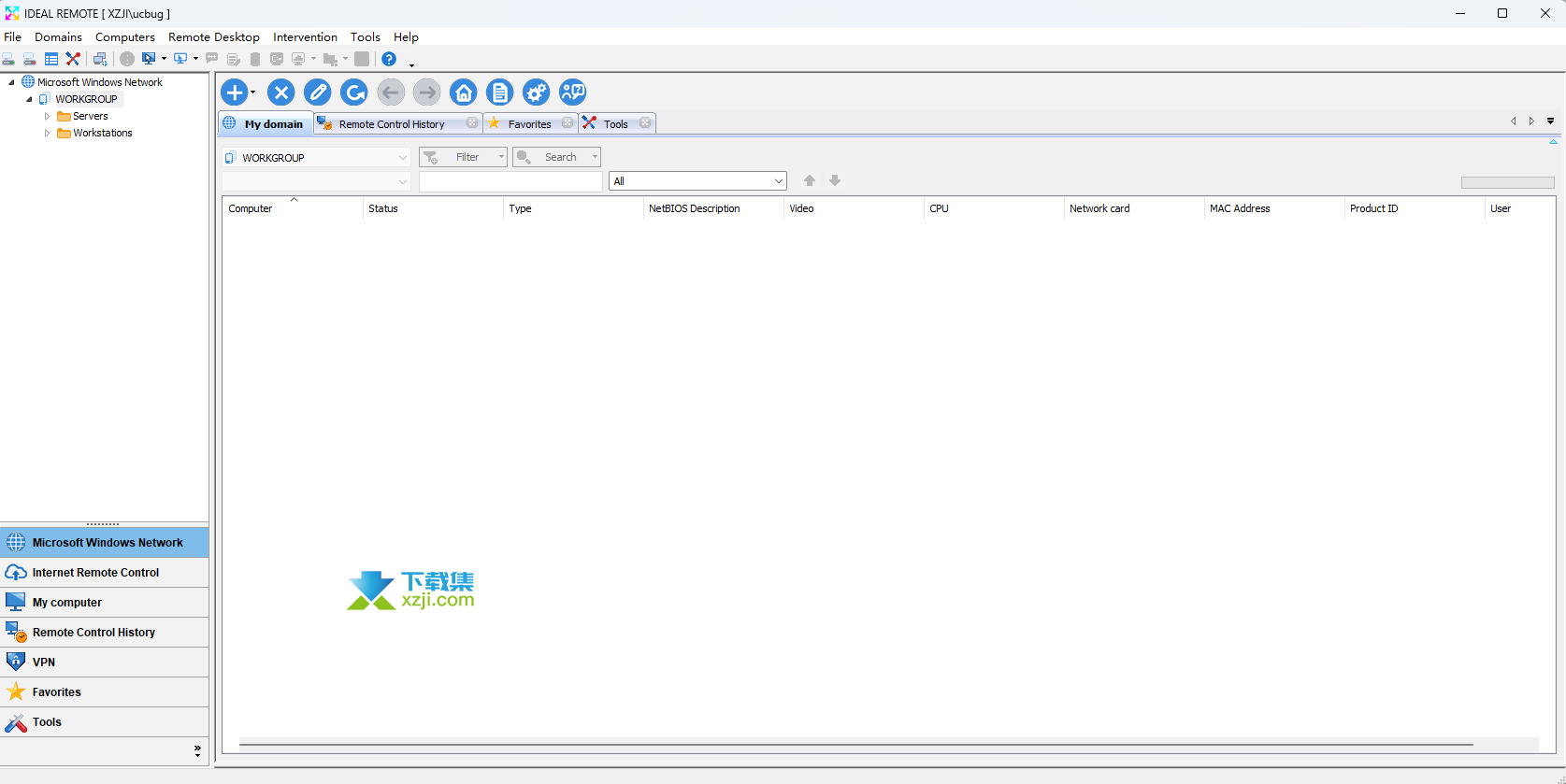The height and width of the screenshot is (784, 1566).
Task: Select Tools in sidebar panel
Action: [104, 722]
